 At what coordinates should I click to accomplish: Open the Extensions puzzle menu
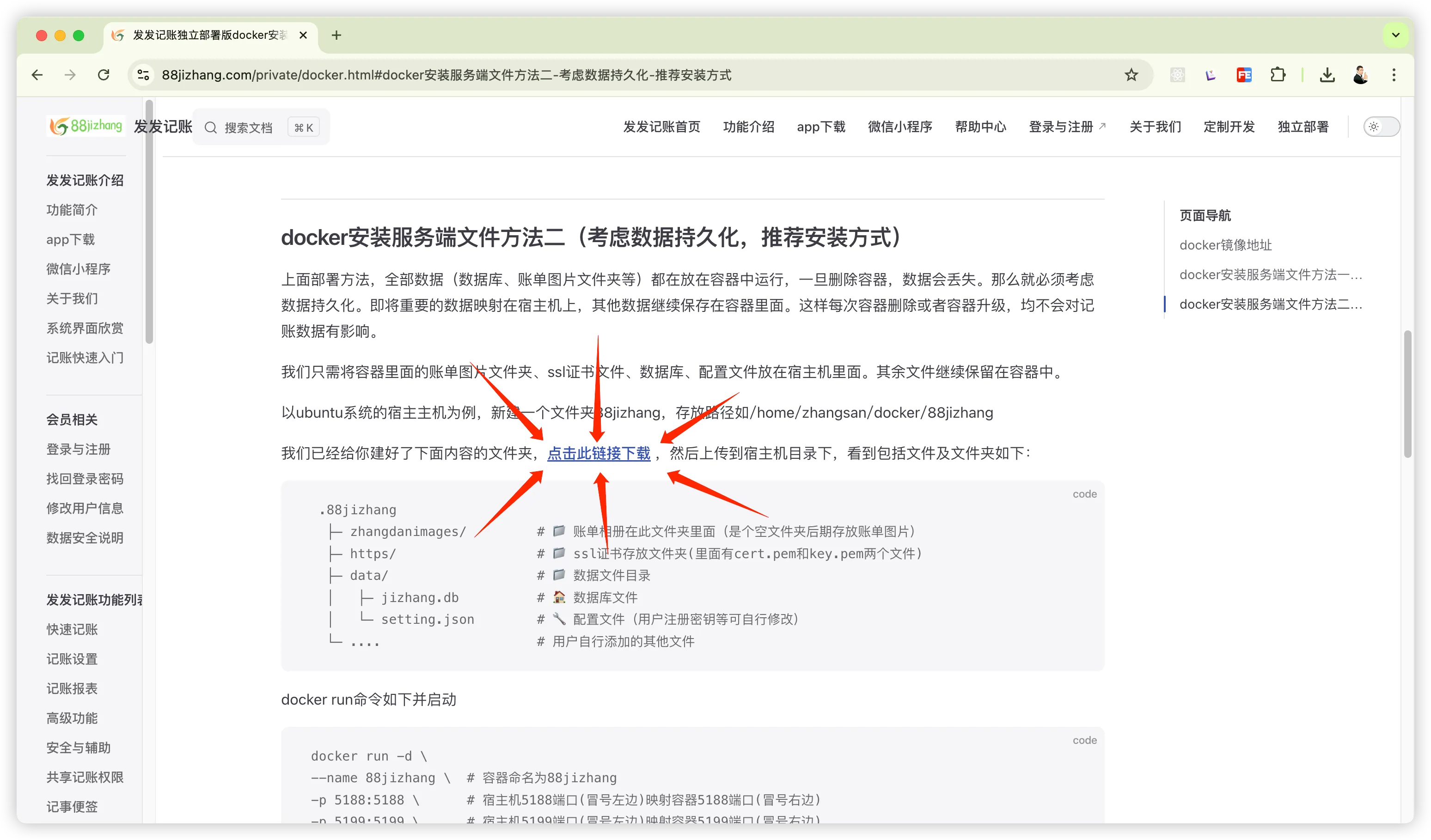pos(1278,75)
